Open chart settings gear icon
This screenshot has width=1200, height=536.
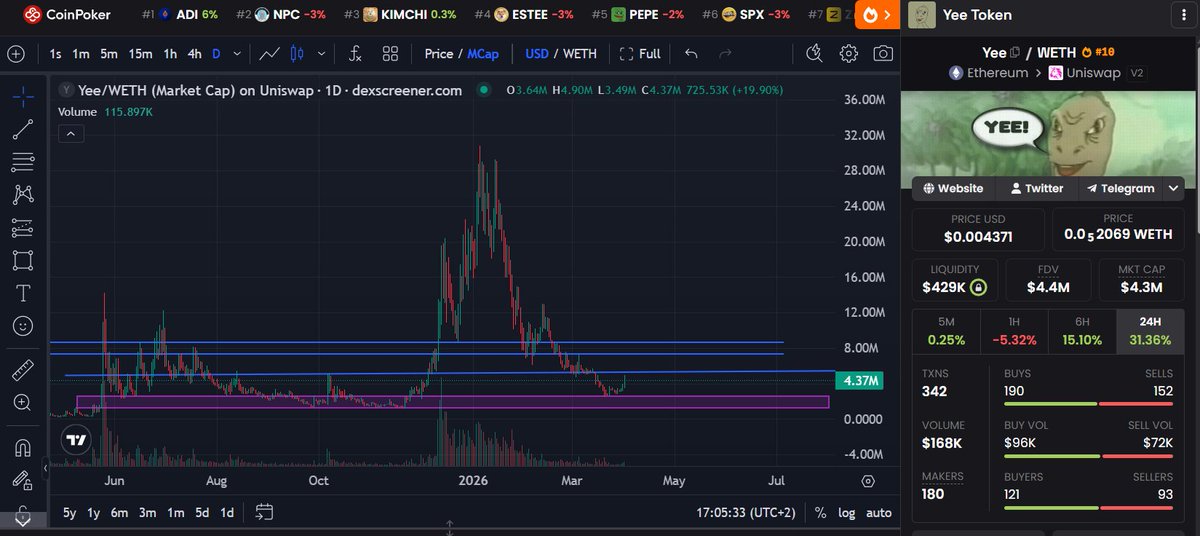pyautogui.click(x=848, y=54)
